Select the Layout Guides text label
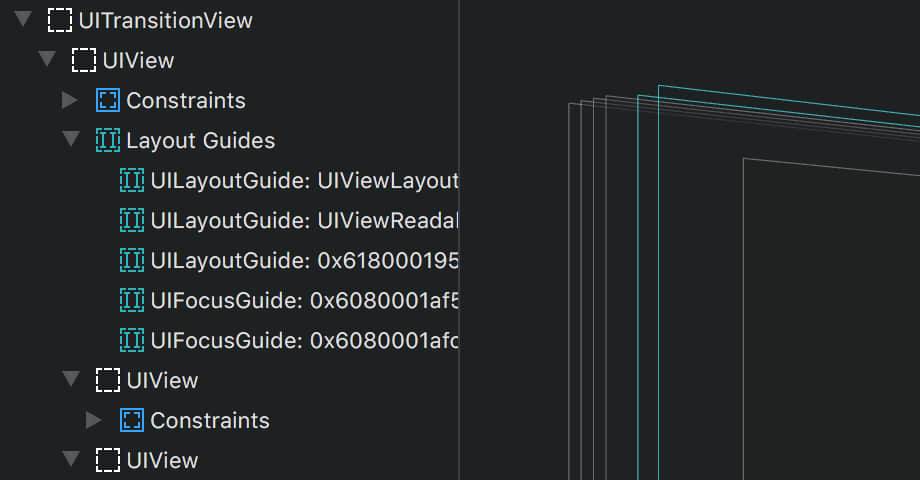The height and width of the screenshot is (480, 920). pyautogui.click(x=201, y=141)
